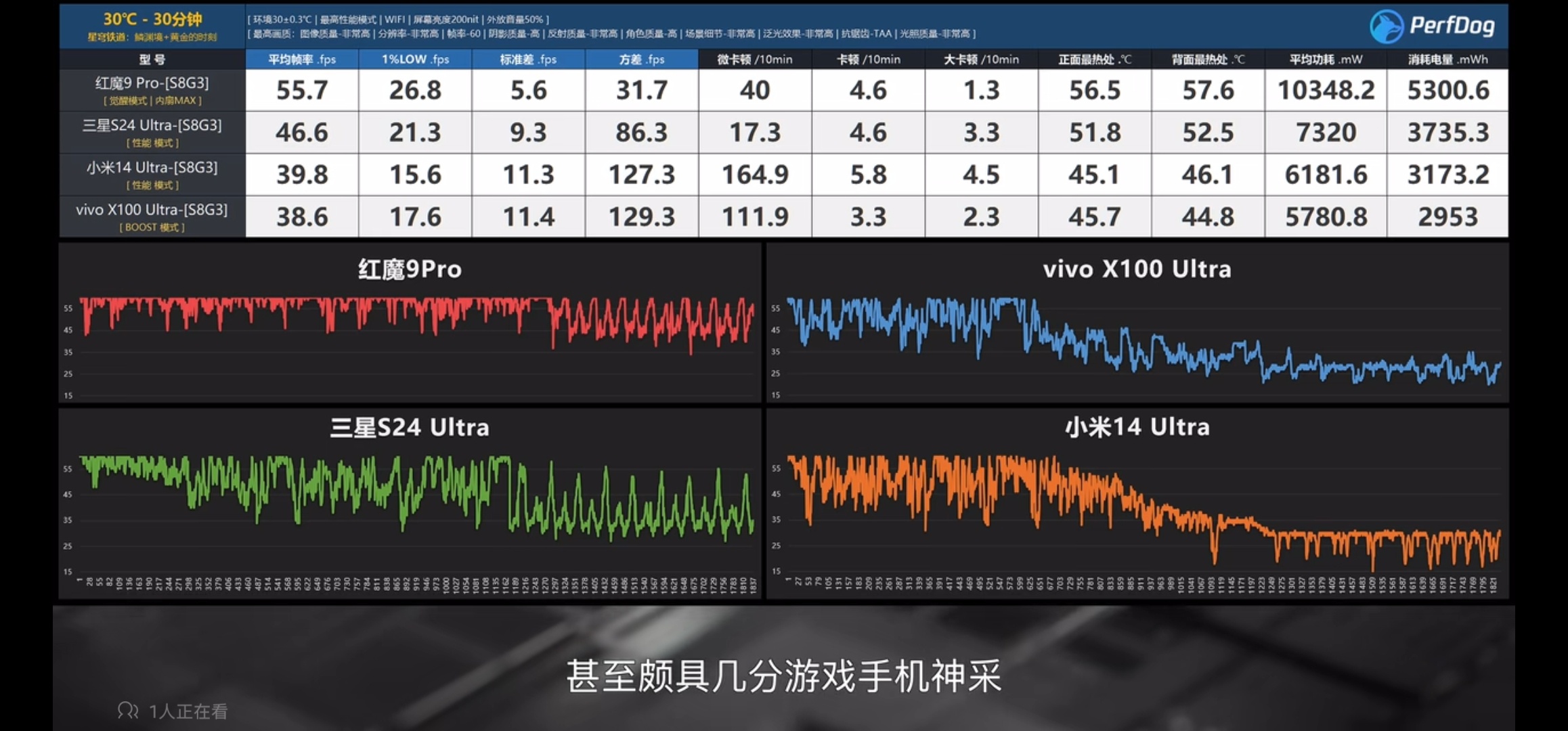Click the 1%LOW .fps column header
The image size is (1568, 731).
pos(415,59)
